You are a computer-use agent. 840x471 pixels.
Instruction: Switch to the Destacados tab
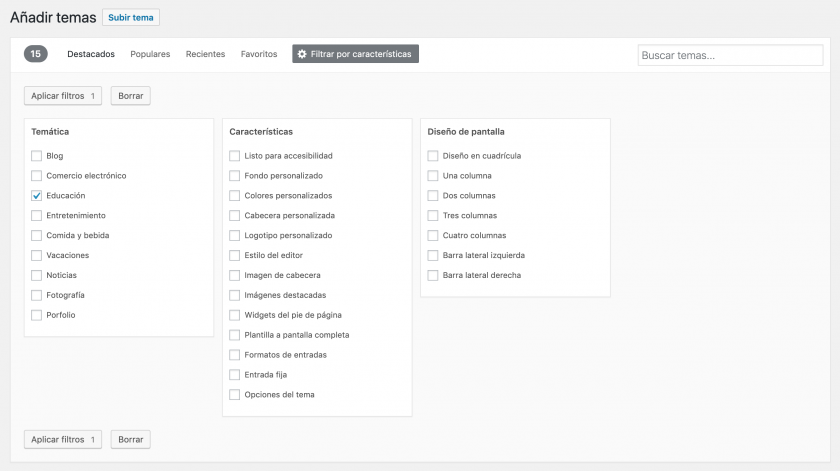[x=91, y=54]
